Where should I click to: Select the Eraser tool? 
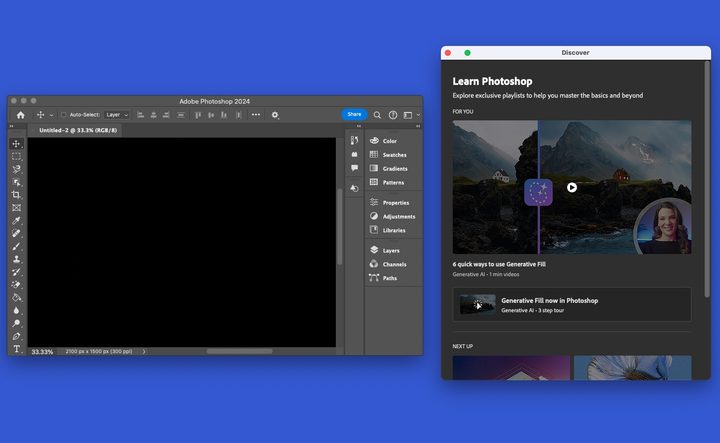pyautogui.click(x=16, y=285)
